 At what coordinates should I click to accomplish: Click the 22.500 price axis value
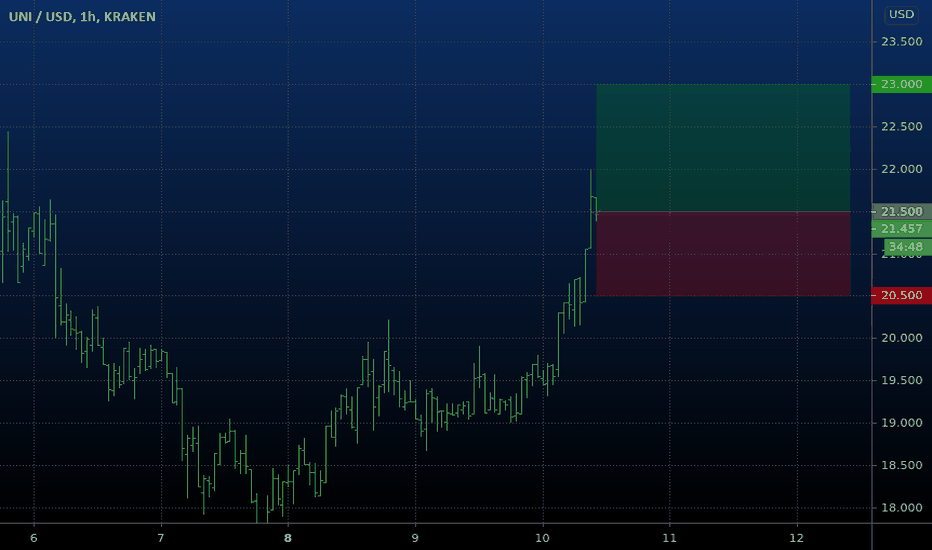pos(902,127)
